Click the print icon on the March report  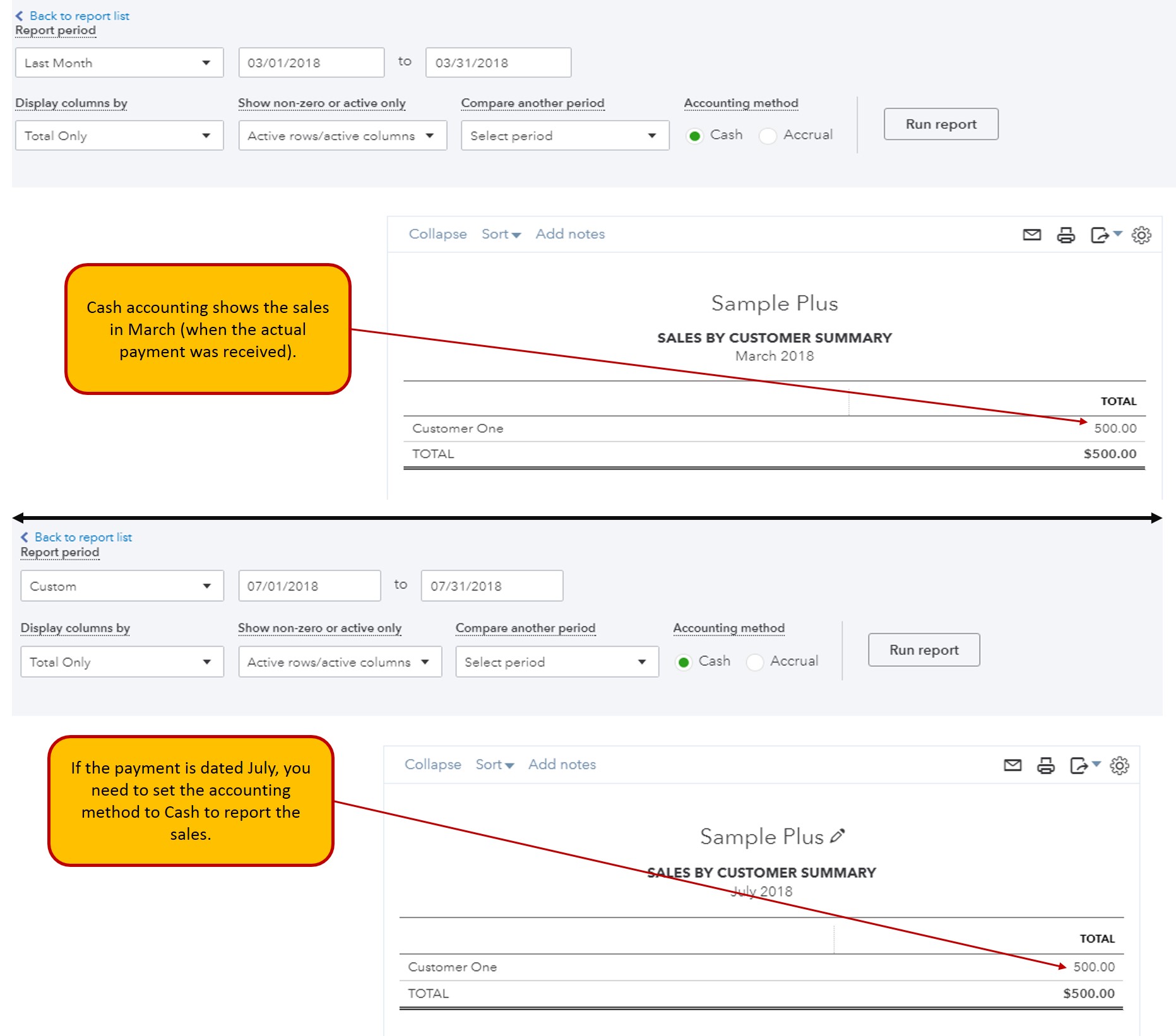(x=1066, y=235)
